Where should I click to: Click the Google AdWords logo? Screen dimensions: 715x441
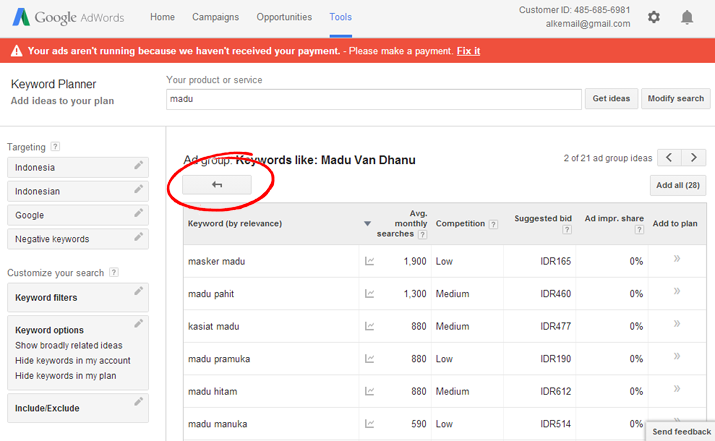click(x=68, y=17)
